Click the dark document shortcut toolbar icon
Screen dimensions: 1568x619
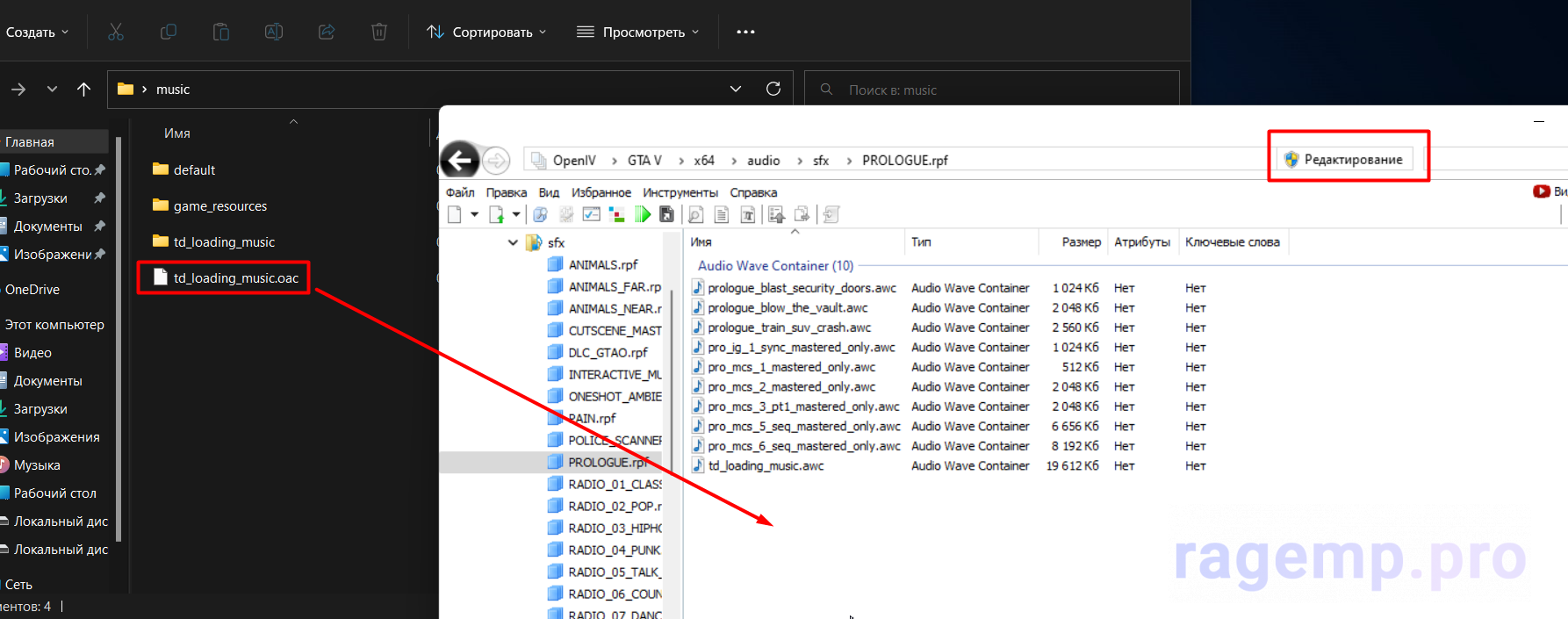(x=667, y=215)
